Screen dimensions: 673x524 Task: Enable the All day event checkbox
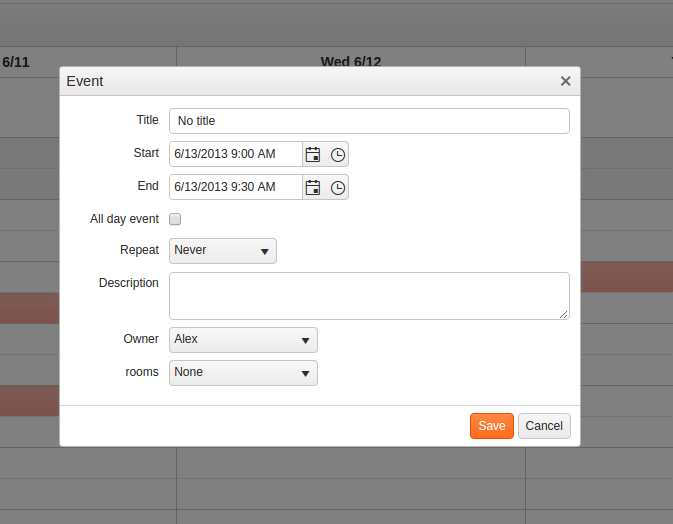[175, 219]
